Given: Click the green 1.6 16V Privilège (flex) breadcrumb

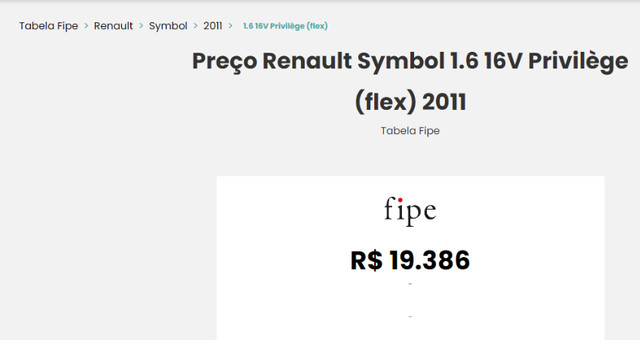Looking at the screenshot, I should 285,26.
